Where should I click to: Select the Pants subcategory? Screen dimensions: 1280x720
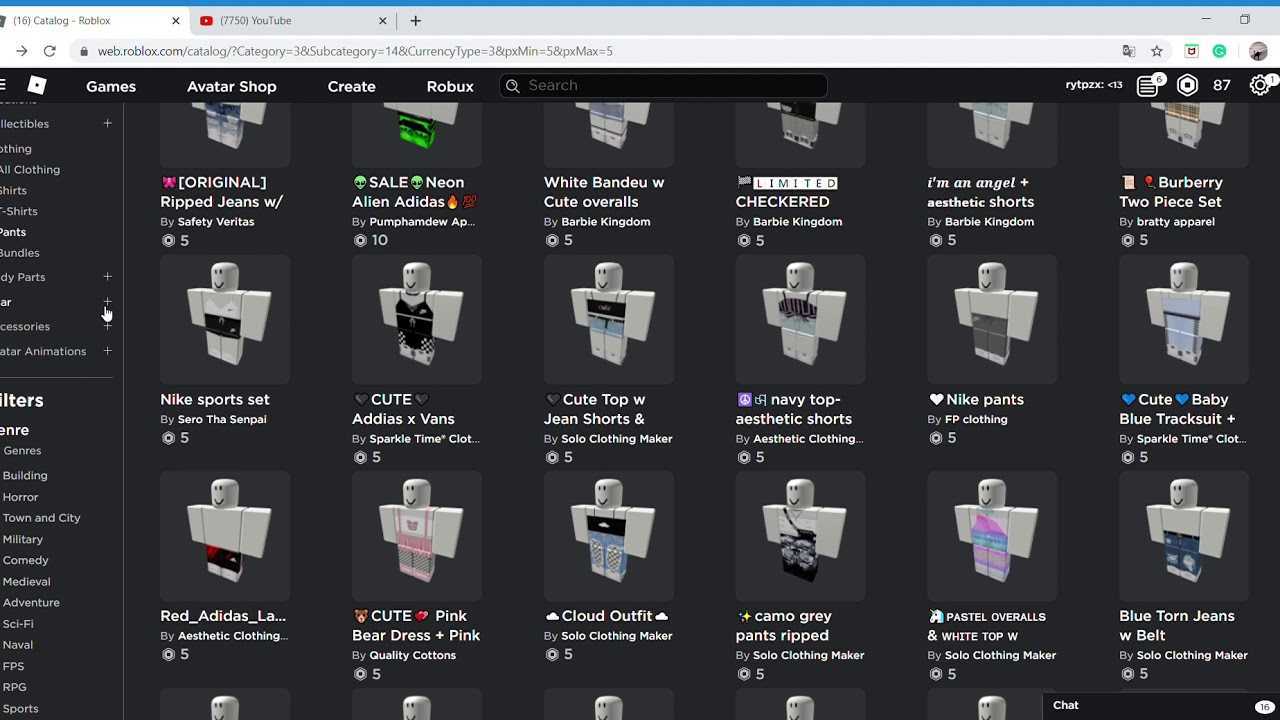point(13,232)
